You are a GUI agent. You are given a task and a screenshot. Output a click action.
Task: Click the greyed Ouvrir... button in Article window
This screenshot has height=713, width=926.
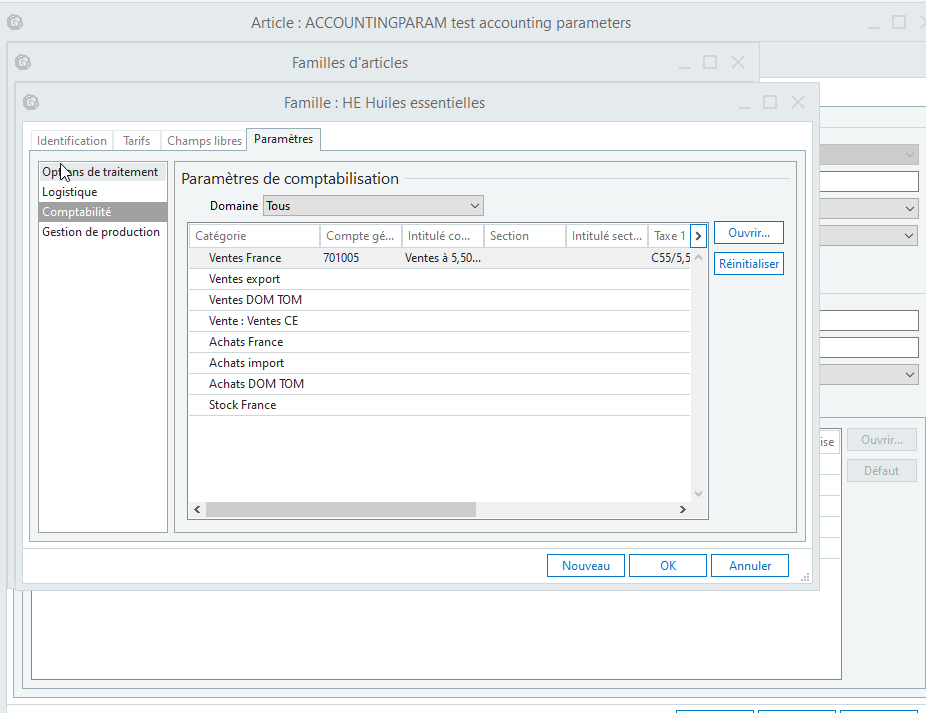882,440
